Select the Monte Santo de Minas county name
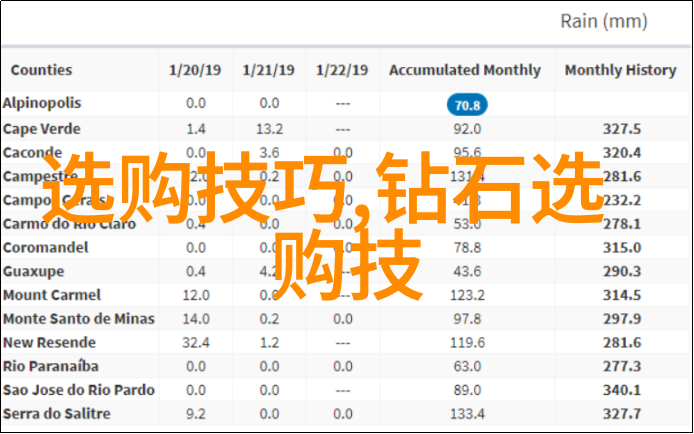This screenshot has width=694, height=434. point(79,319)
